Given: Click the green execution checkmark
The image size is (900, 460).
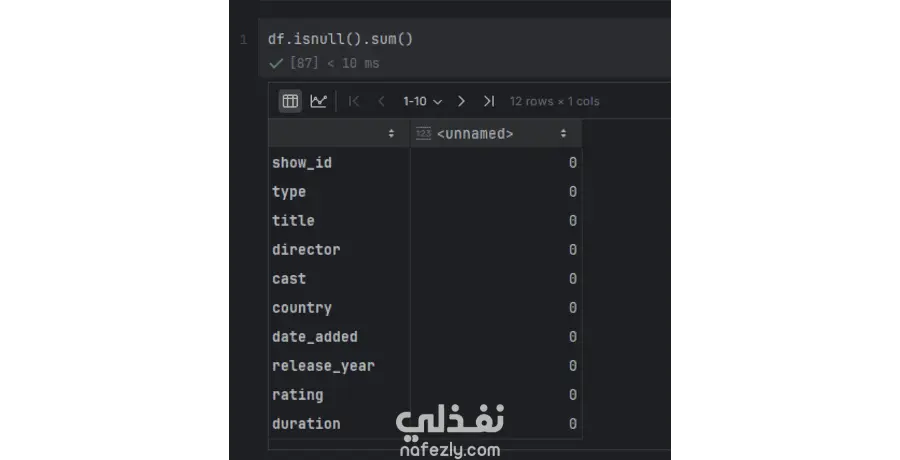Looking at the screenshot, I should (276, 63).
